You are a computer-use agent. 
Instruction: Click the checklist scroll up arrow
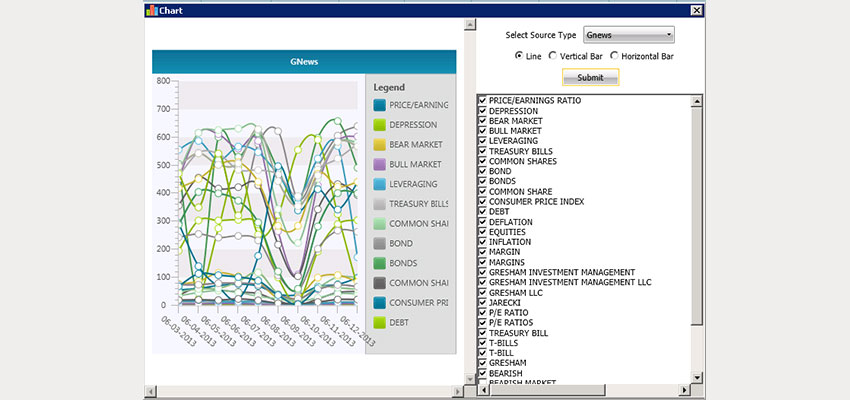(697, 101)
